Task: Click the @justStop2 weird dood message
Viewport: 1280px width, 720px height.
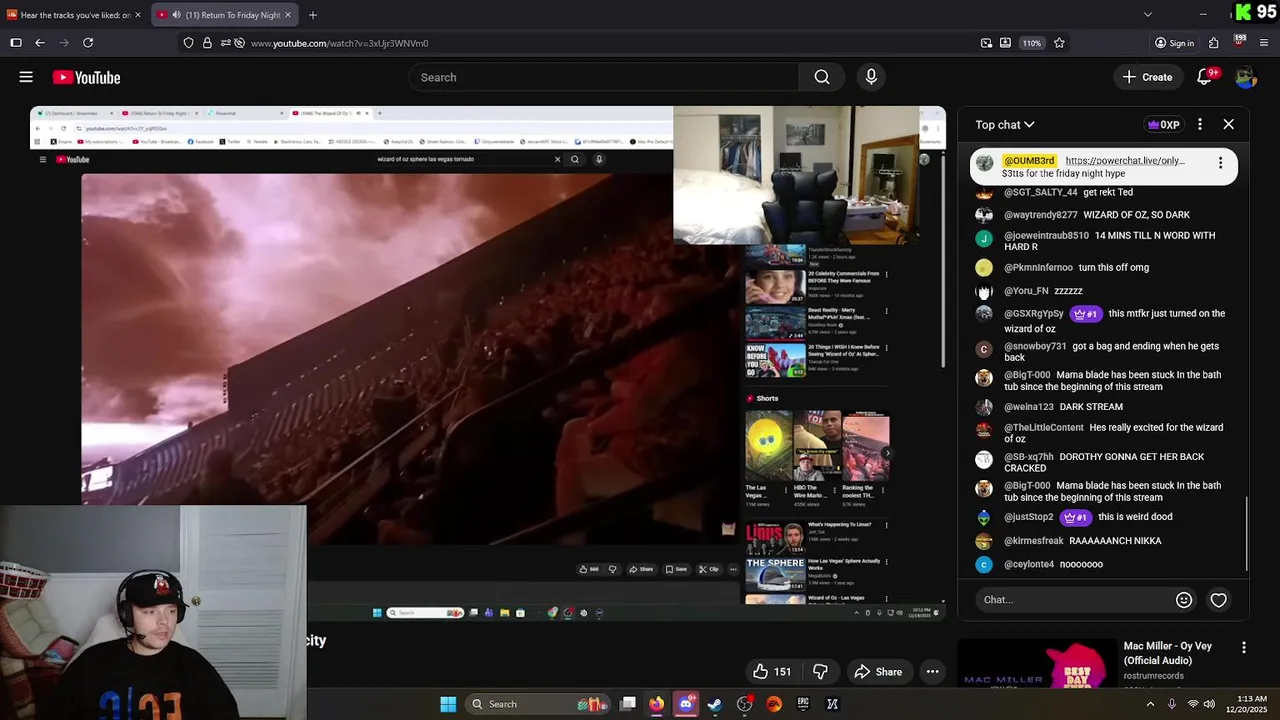Action: [1088, 517]
